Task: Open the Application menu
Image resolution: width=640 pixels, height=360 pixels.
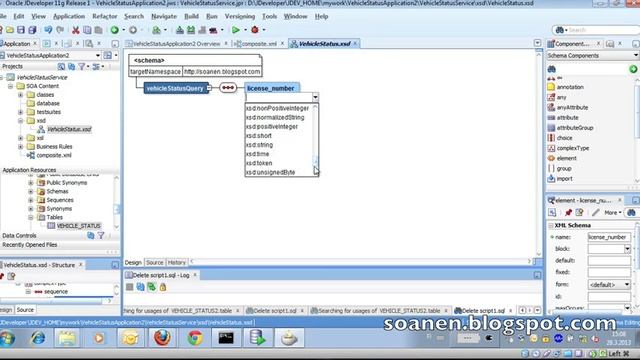Action: coord(69,16)
